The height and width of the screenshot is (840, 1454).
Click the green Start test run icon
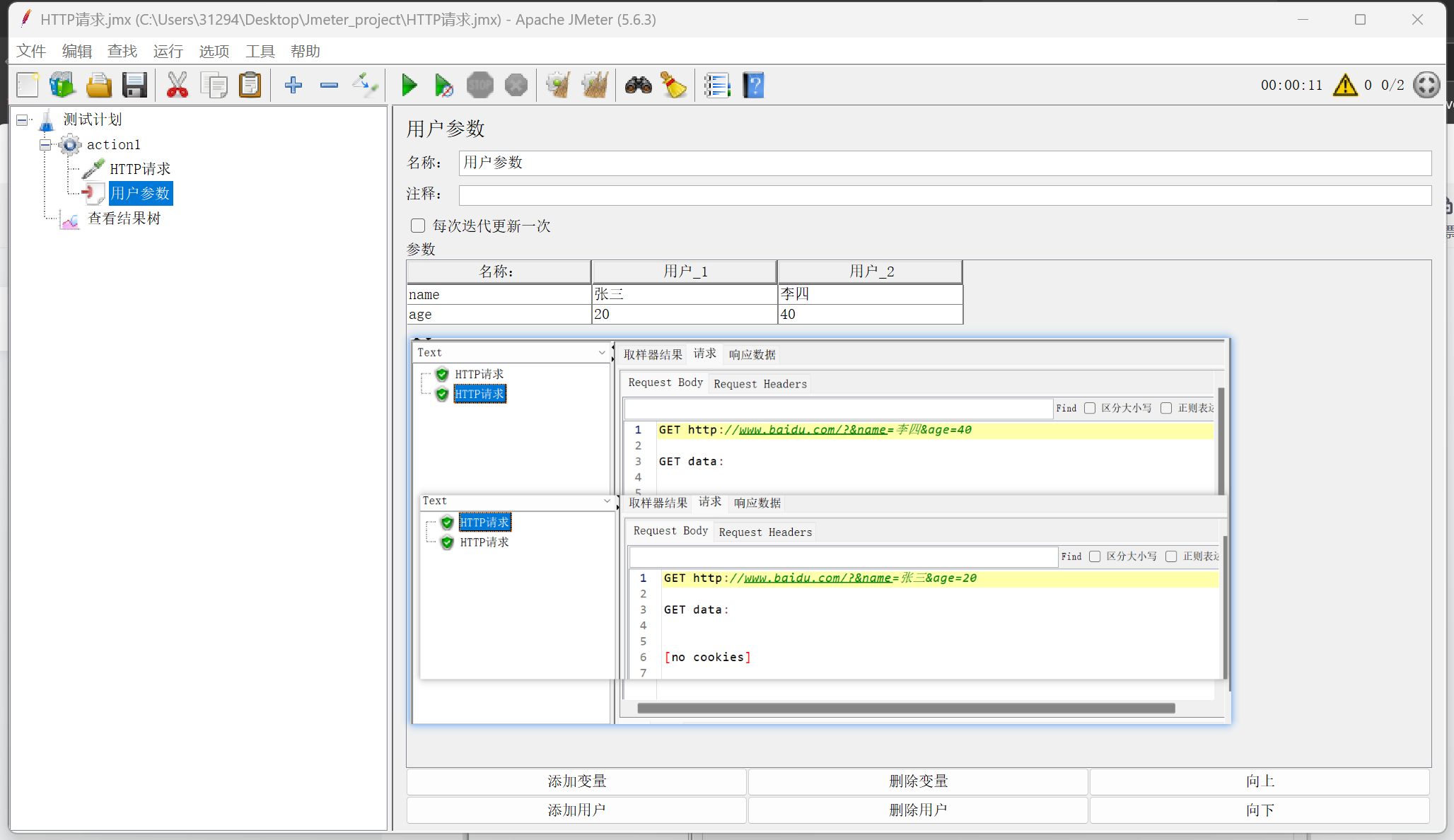click(409, 86)
